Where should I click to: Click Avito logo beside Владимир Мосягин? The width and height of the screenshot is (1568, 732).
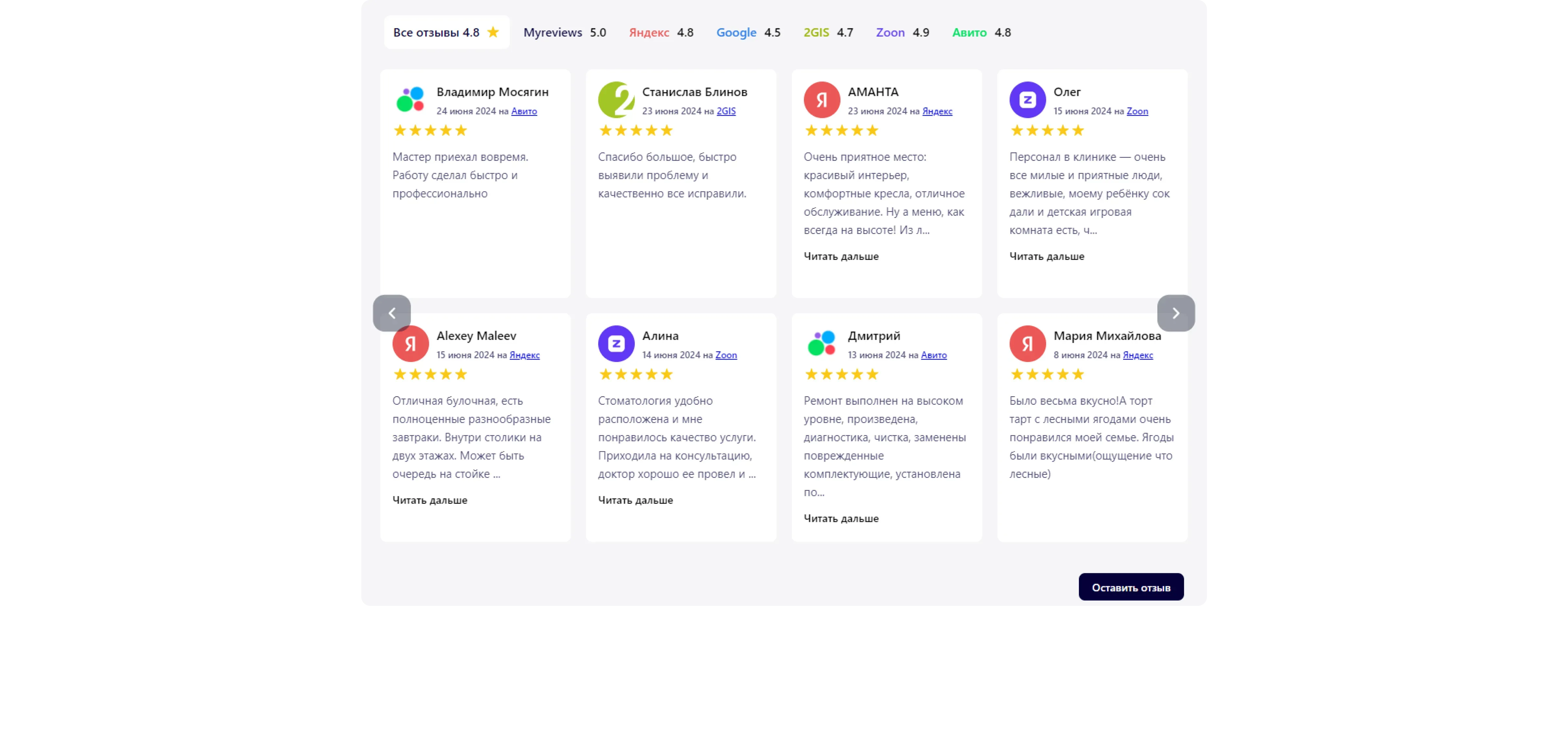click(x=410, y=99)
